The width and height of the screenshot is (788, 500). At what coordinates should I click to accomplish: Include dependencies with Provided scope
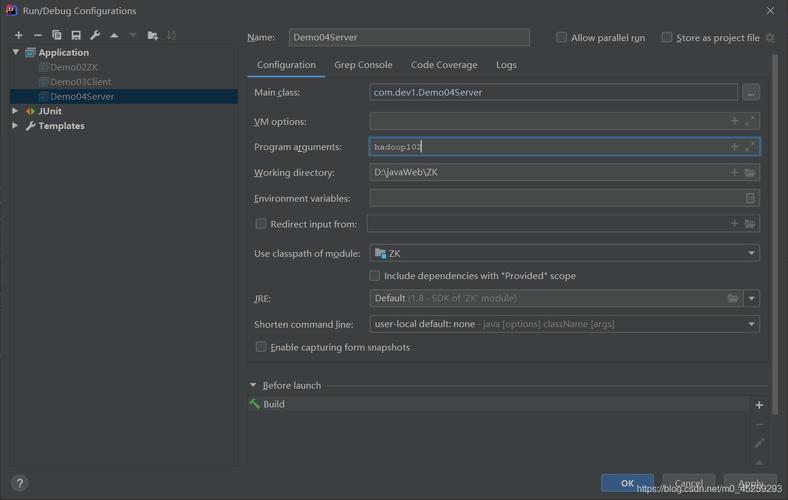coord(374,275)
